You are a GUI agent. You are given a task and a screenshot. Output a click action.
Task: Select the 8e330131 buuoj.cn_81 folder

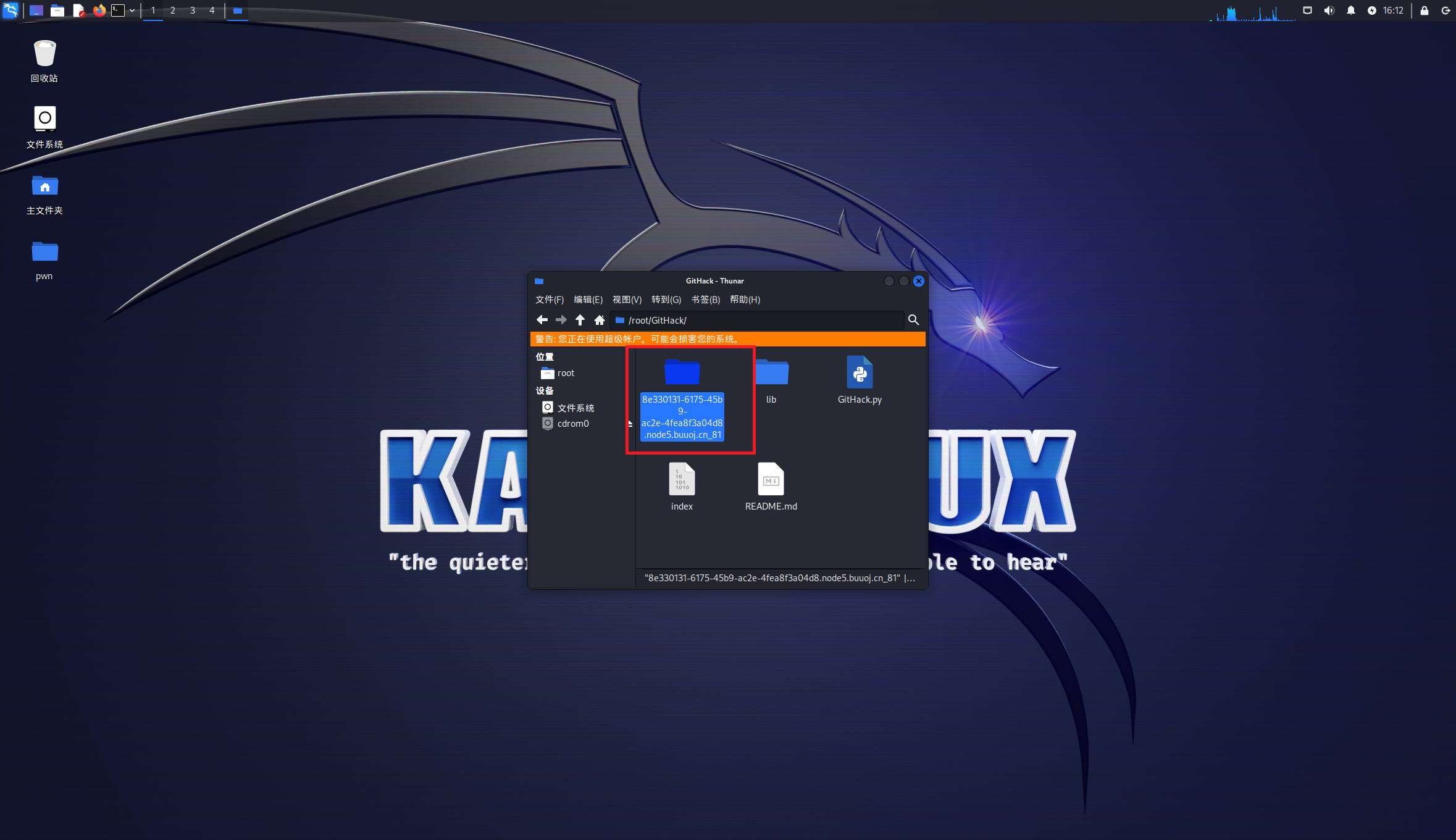(682, 398)
